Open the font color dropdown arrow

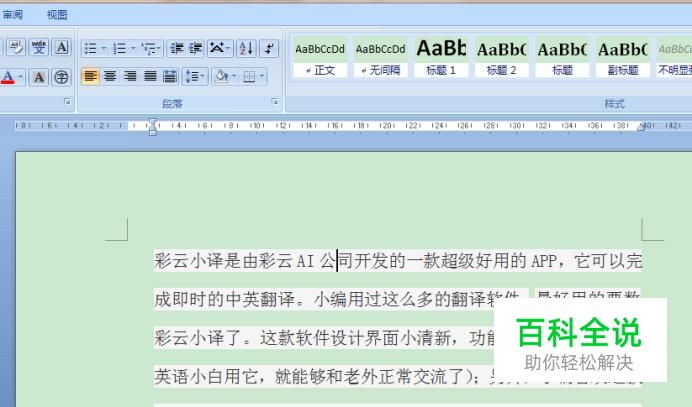pos(20,77)
